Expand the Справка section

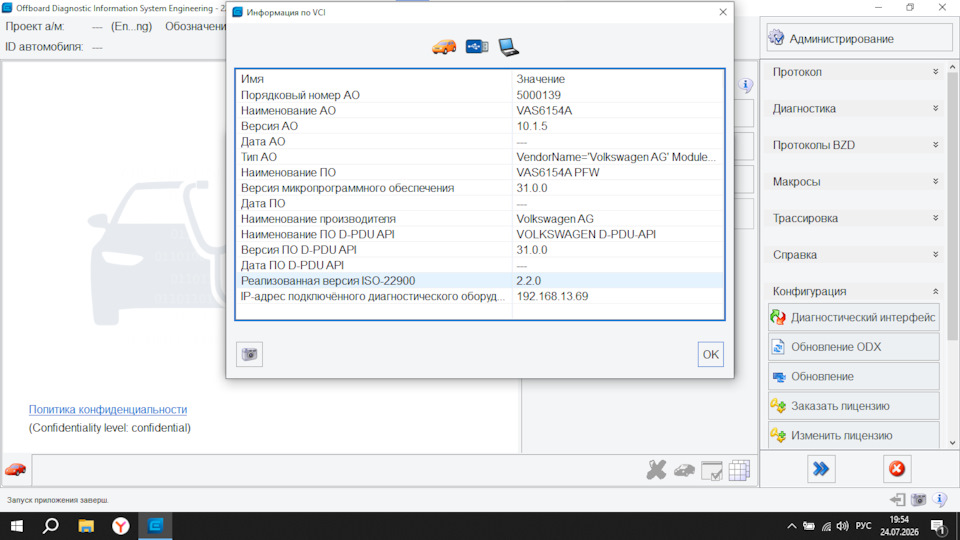(x=855, y=255)
